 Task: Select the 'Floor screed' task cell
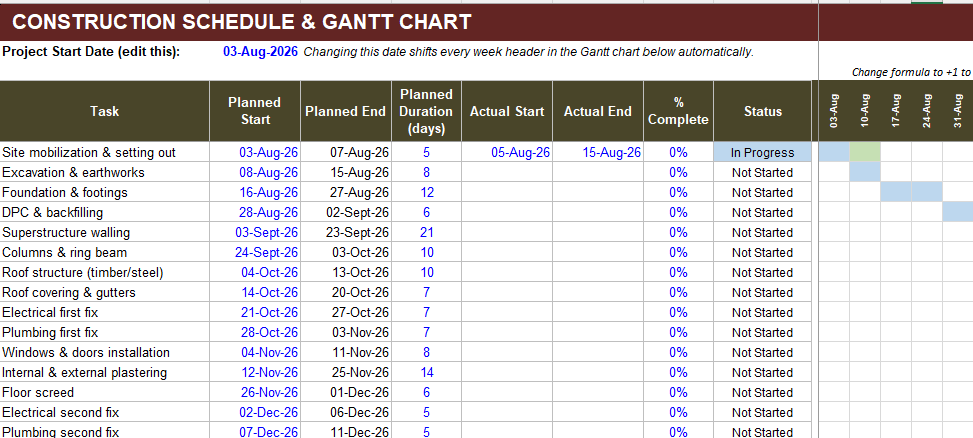tap(105, 392)
